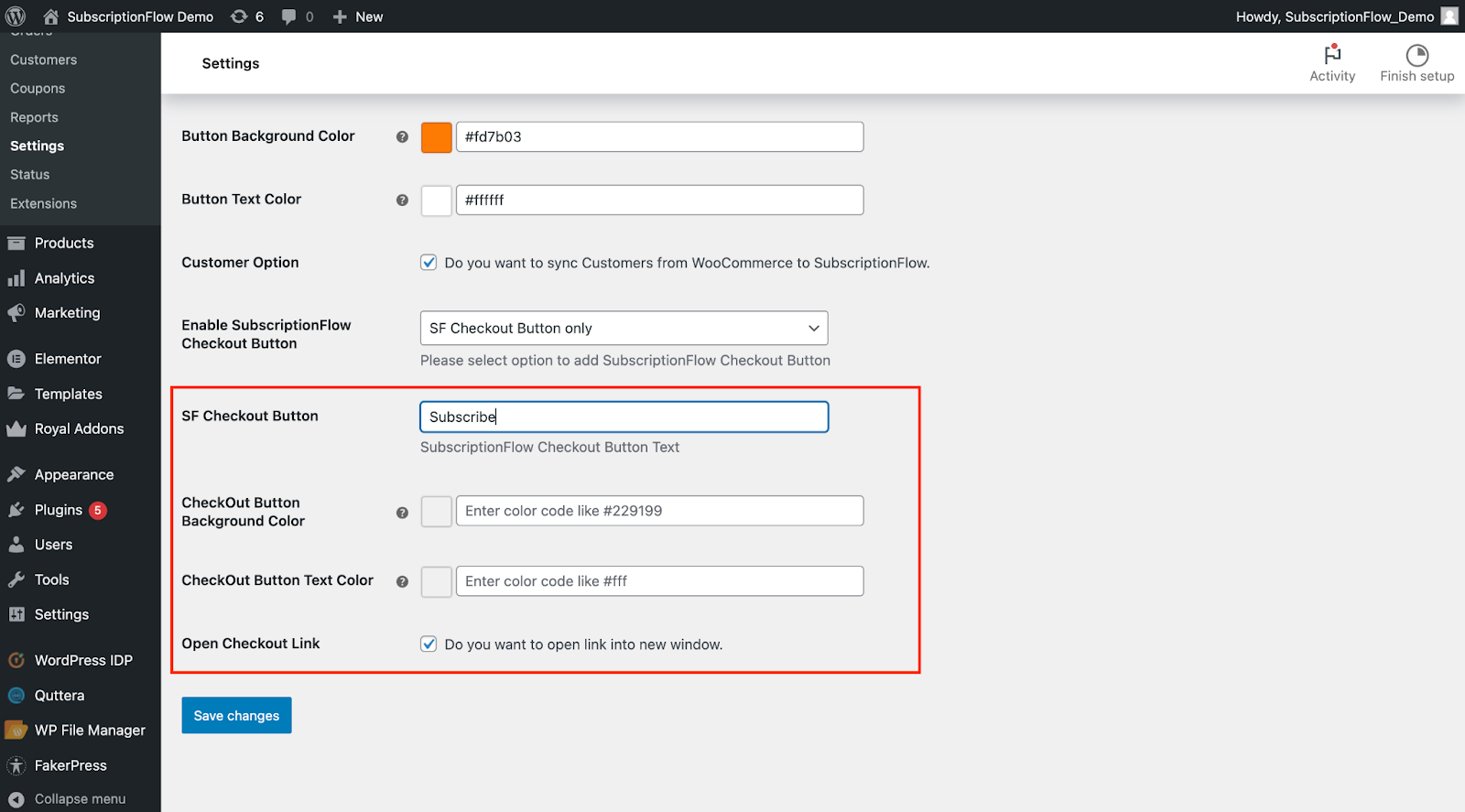Click the CheckOut Button Background Color swatch
This screenshot has width=1465, height=812.
pyautogui.click(x=436, y=512)
